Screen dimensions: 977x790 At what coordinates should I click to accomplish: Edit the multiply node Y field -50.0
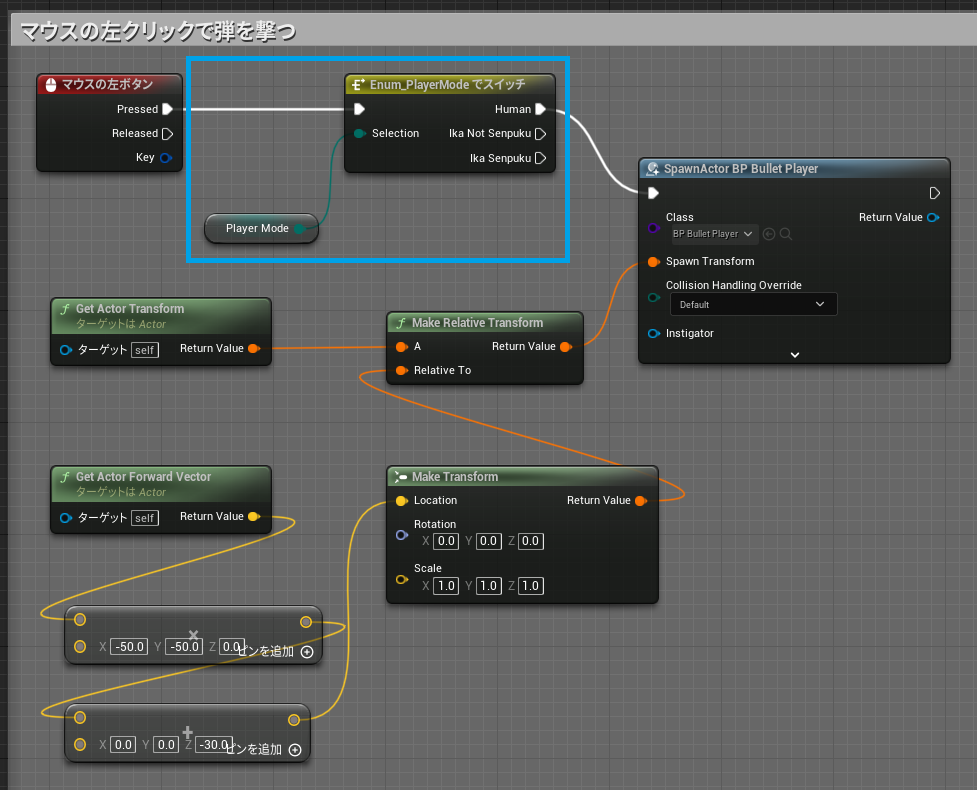click(x=184, y=647)
